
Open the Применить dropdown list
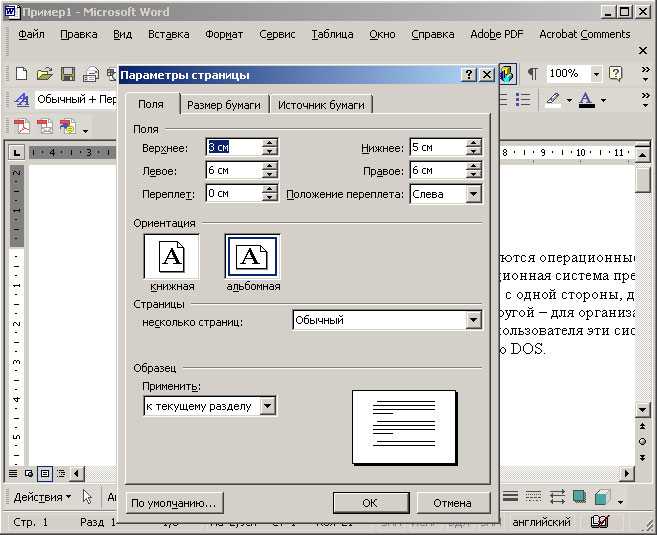(267, 406)
